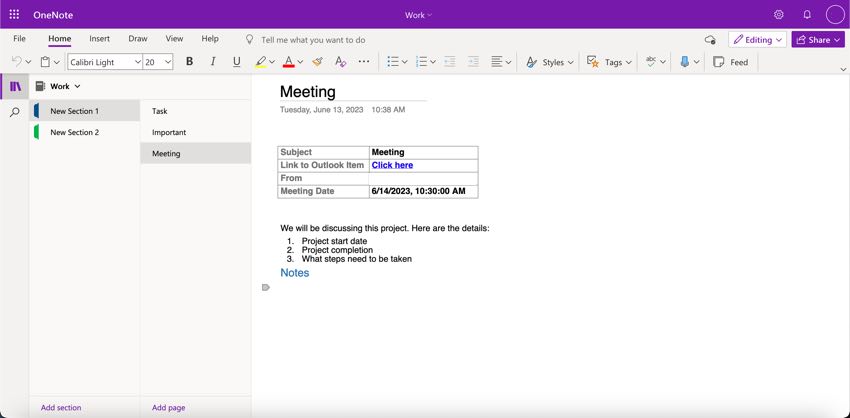The image size is (850, 418).
Task: Open the Styles gallery
Action: [550, 62]
